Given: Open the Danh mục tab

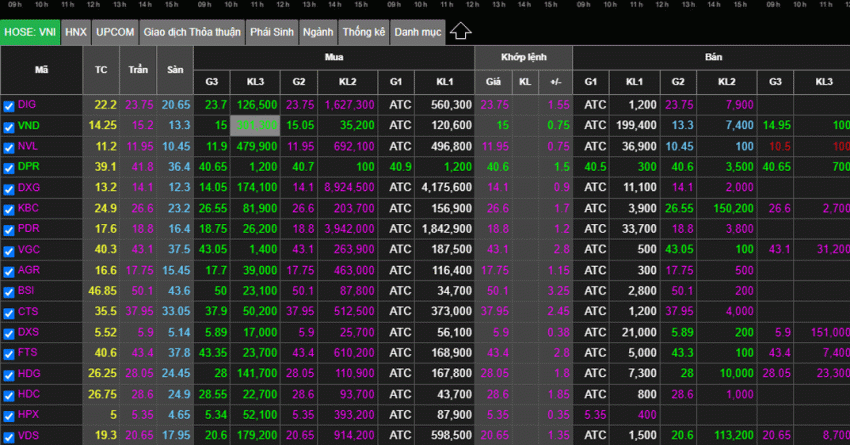Looking at the screenshot, I should (x=417, y=32).
